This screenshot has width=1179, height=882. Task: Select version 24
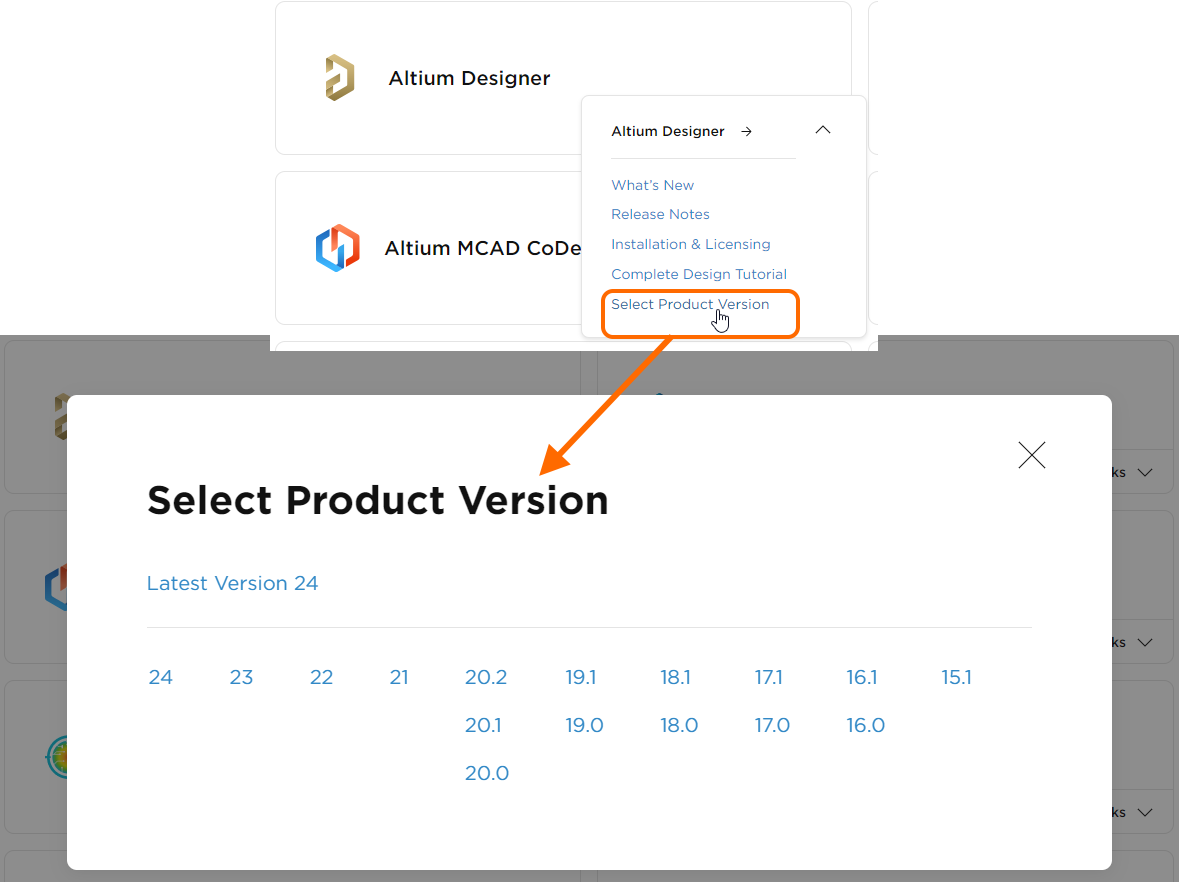coord(160,677)
